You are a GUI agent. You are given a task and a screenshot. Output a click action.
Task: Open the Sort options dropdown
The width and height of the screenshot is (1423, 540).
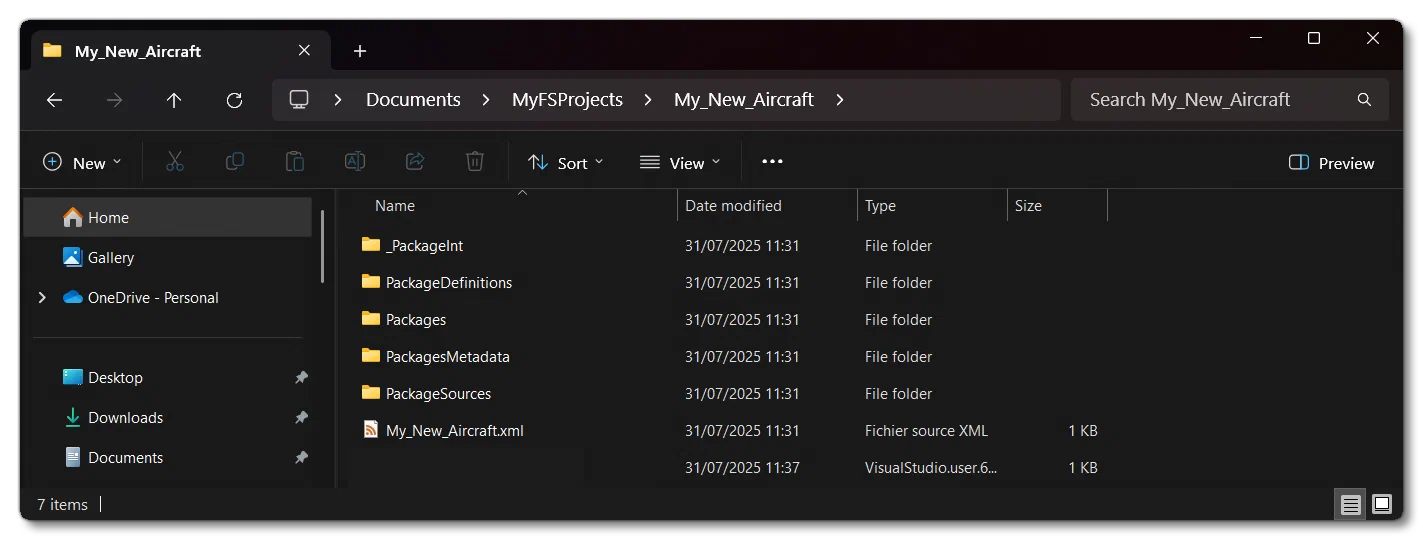[x=566, y=163]
